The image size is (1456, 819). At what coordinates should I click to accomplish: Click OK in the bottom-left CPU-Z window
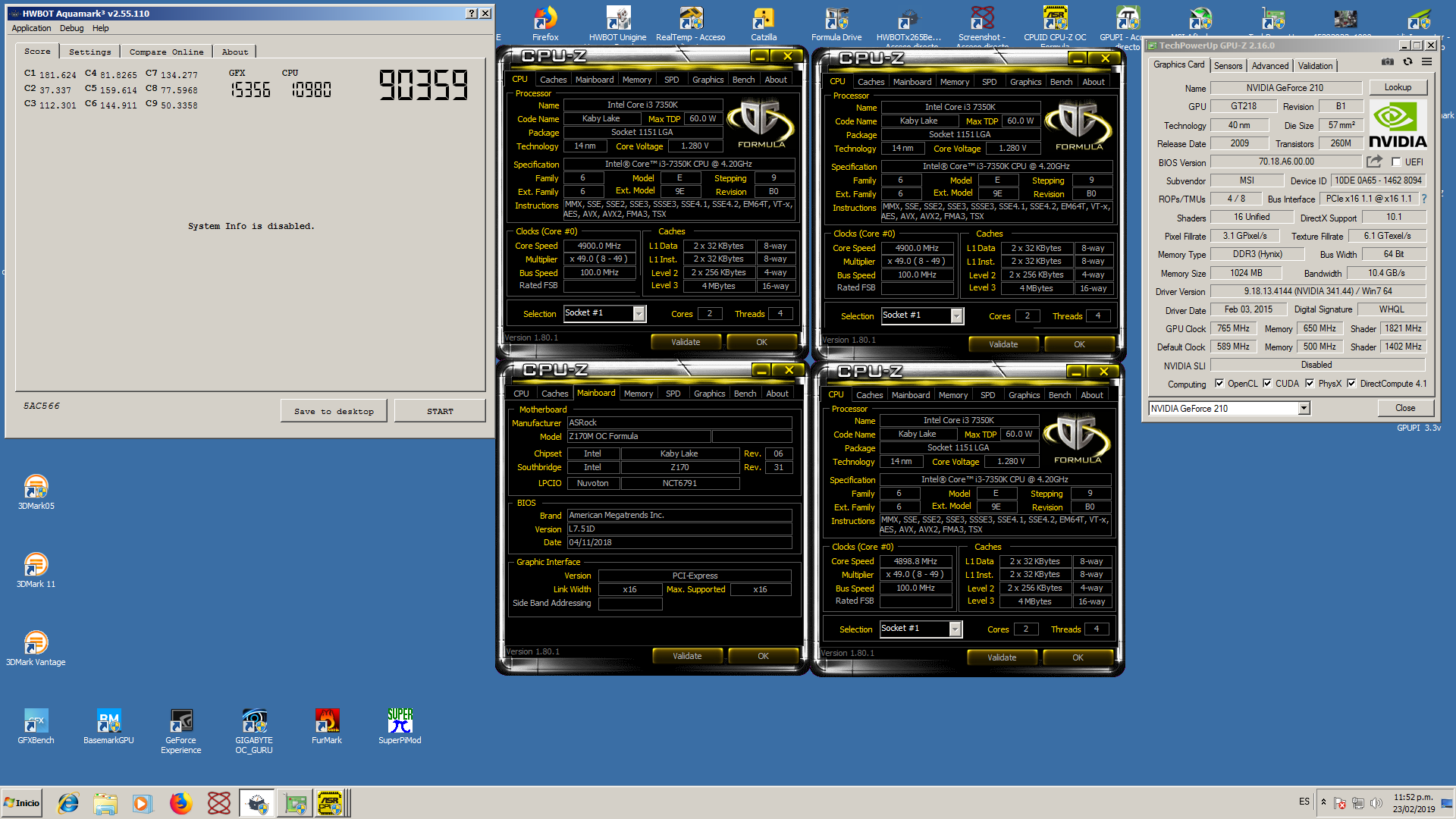[763, 656]
